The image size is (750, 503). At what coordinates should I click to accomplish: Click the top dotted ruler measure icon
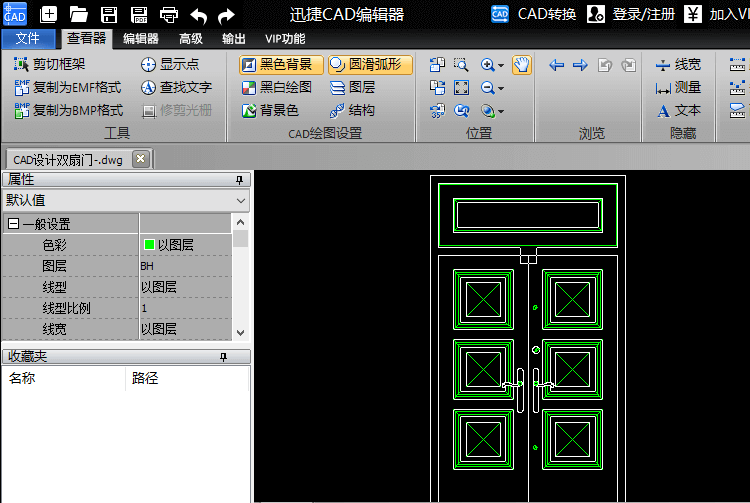pyautogui.click(x=737, y=65)
